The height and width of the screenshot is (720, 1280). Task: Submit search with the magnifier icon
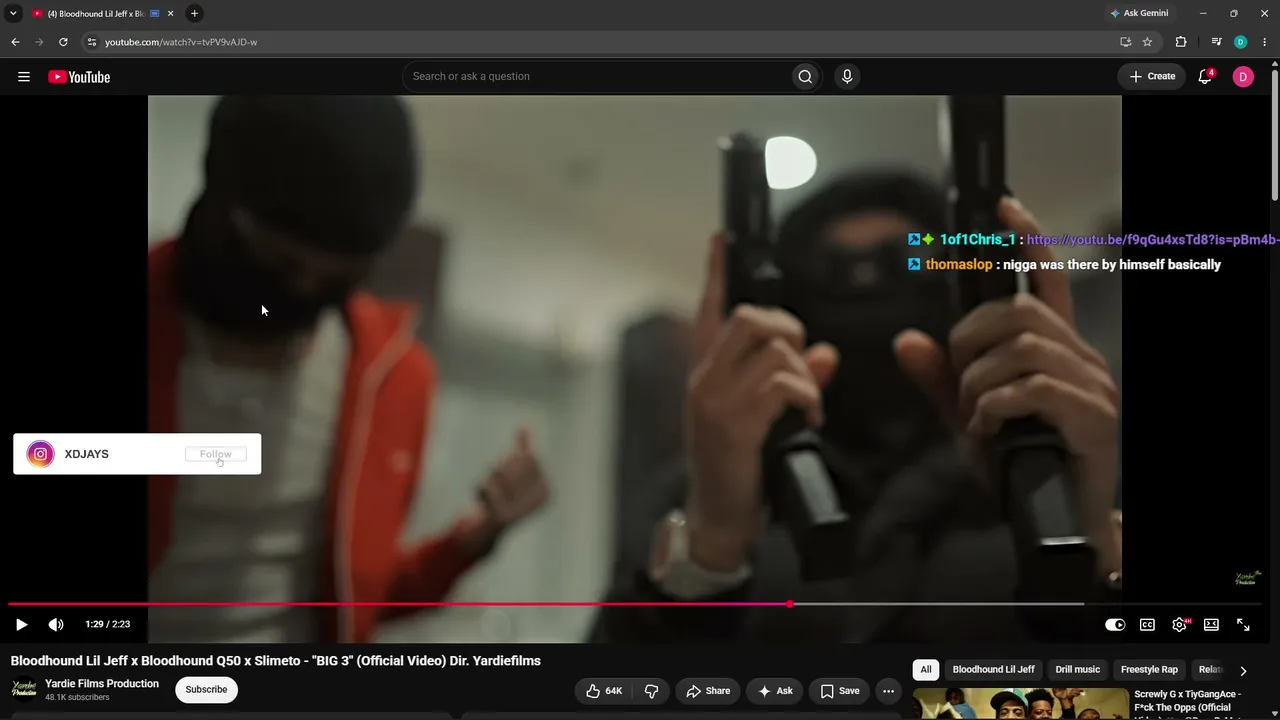pos(805,77)
